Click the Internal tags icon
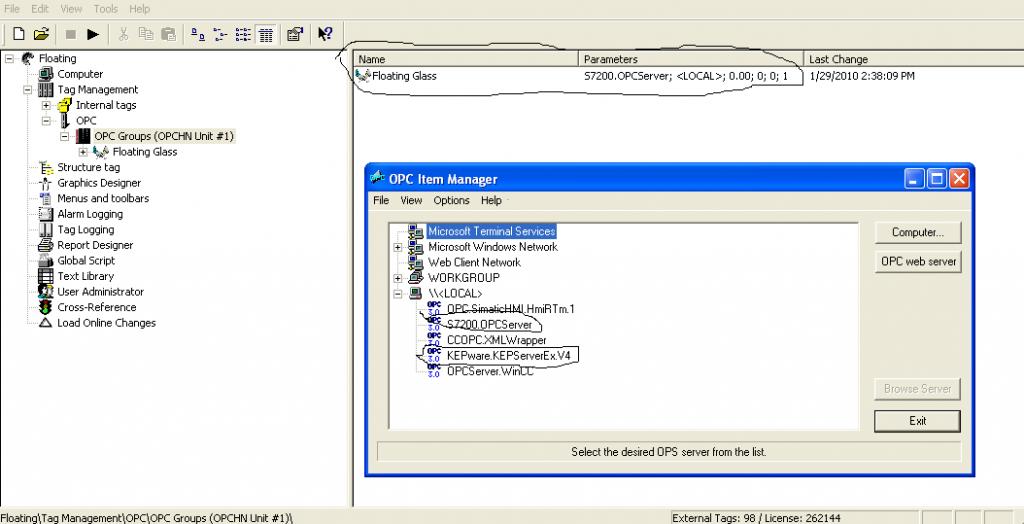The width and height of the screenshot is (1024, 524). (64, 105)
